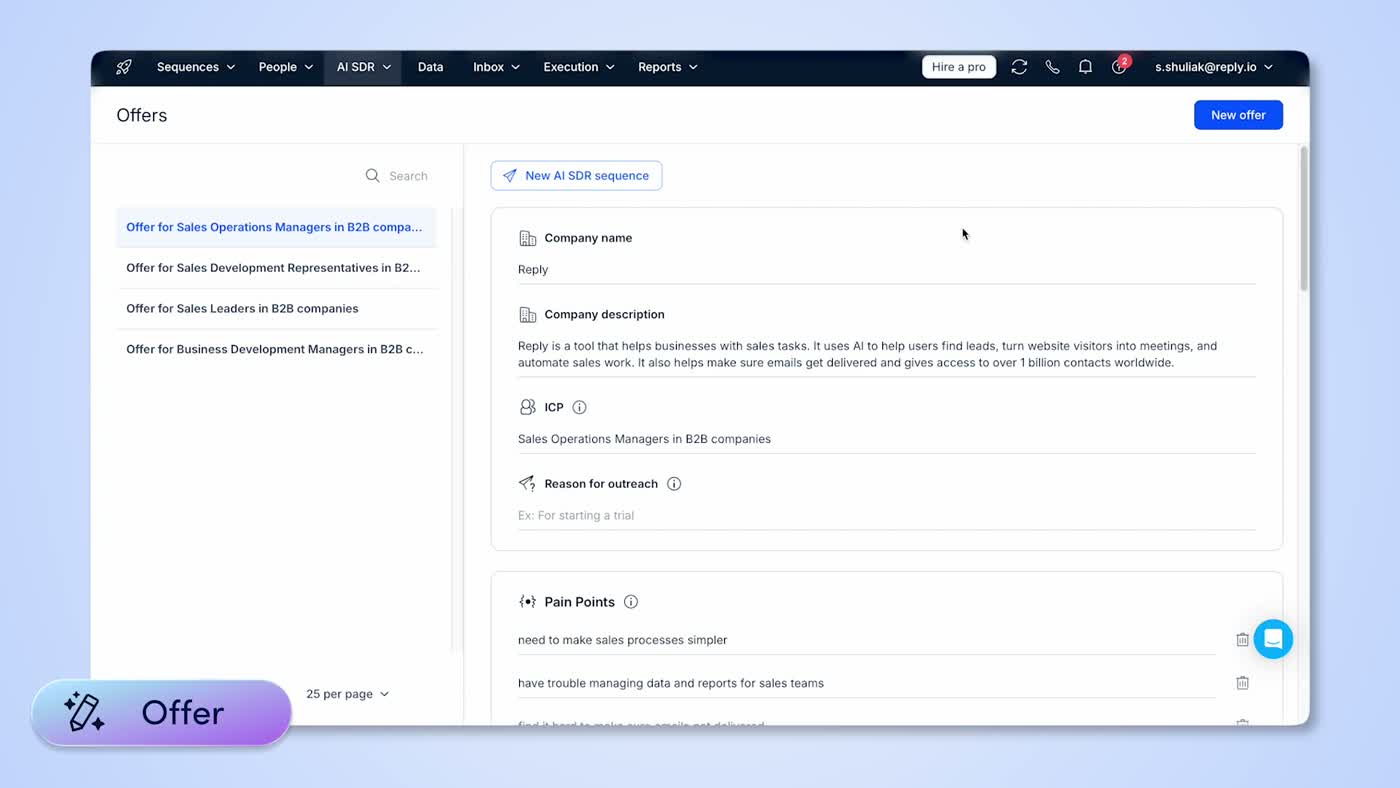The width and height of the screenshot is (1400, 788).
Task: Select offer for Business Development Managers
Action: coord(276,350)
